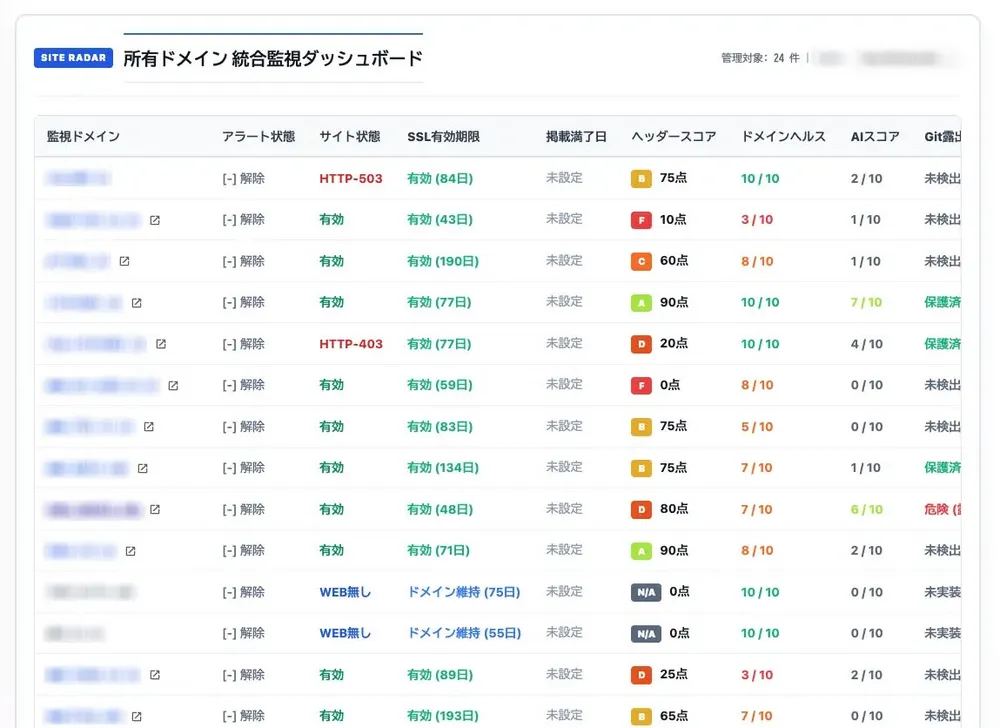Click the A grade badge in the 有効 (71日) row
Image resolution: width=1000 pixels, height=728 pixels.
pos(641,551)
